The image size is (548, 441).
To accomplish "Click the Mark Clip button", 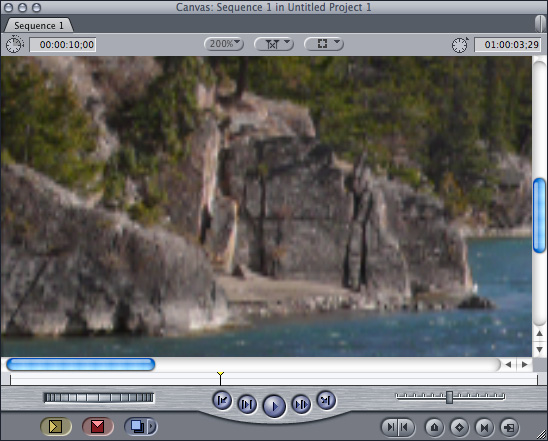I will [484, 427].
